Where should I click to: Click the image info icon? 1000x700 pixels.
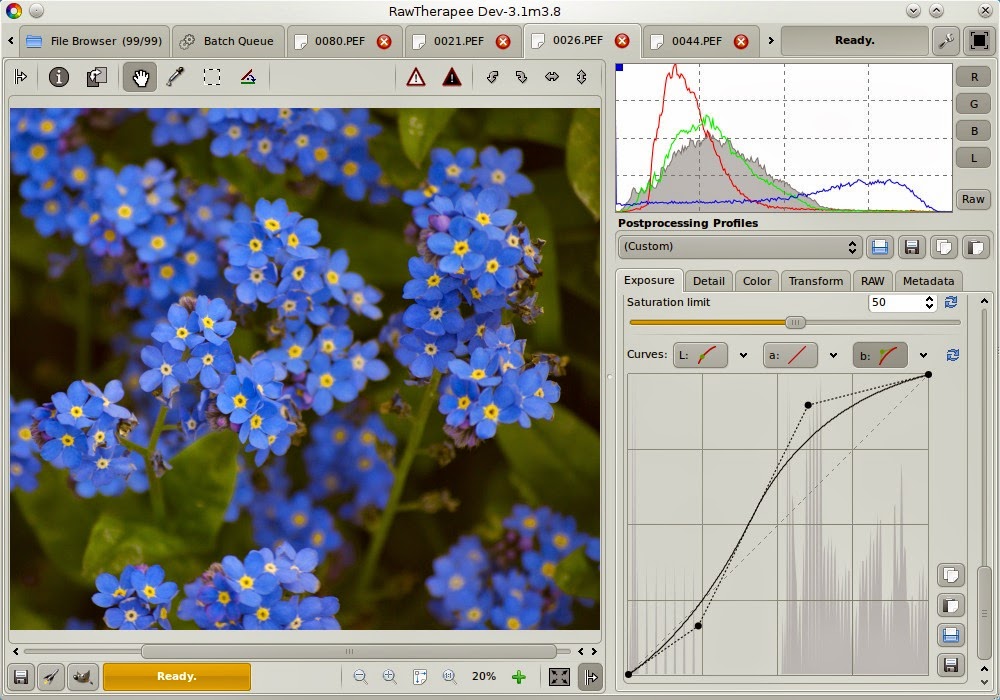59,77
